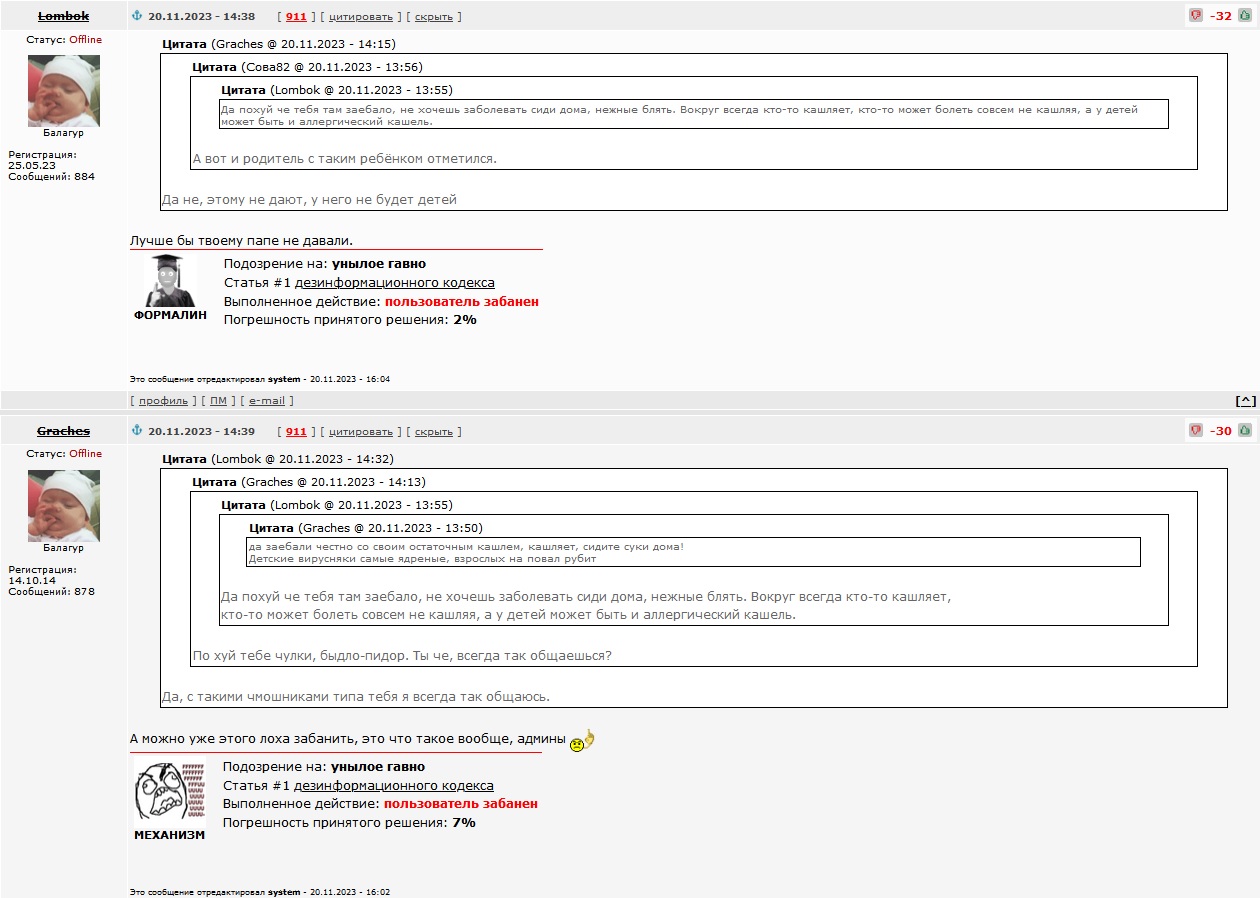Open the Graches username link

(64, 431)
